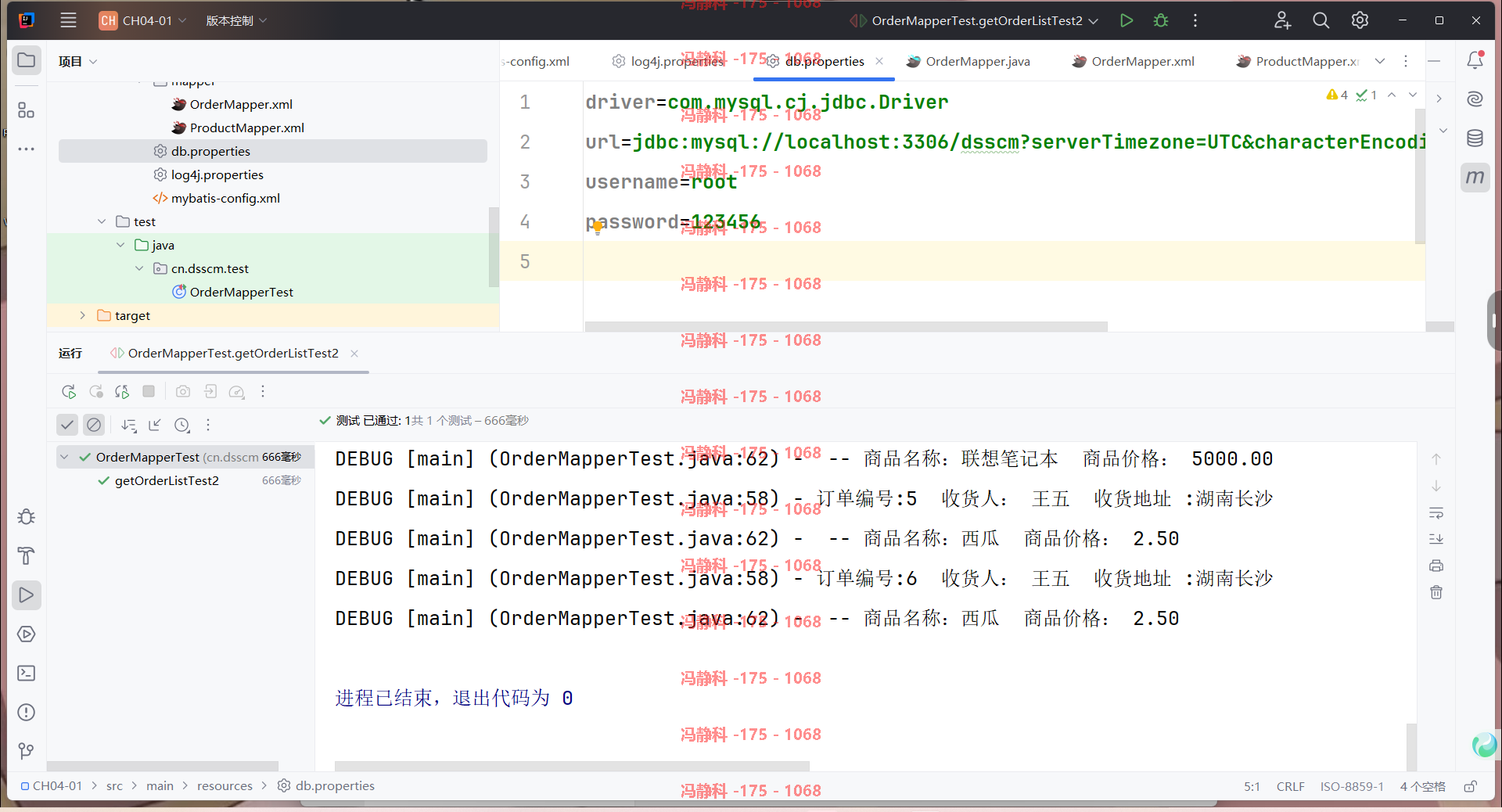Open the Notifications bell
1502x812 pixels.
1475,60
